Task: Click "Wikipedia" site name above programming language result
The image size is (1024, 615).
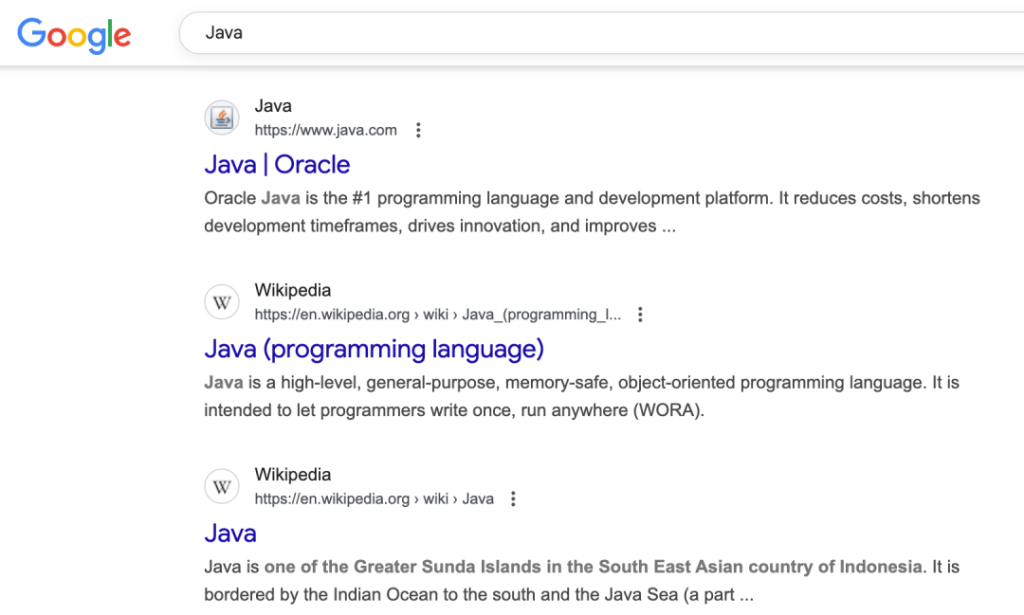Action: (x=292, y=291)
